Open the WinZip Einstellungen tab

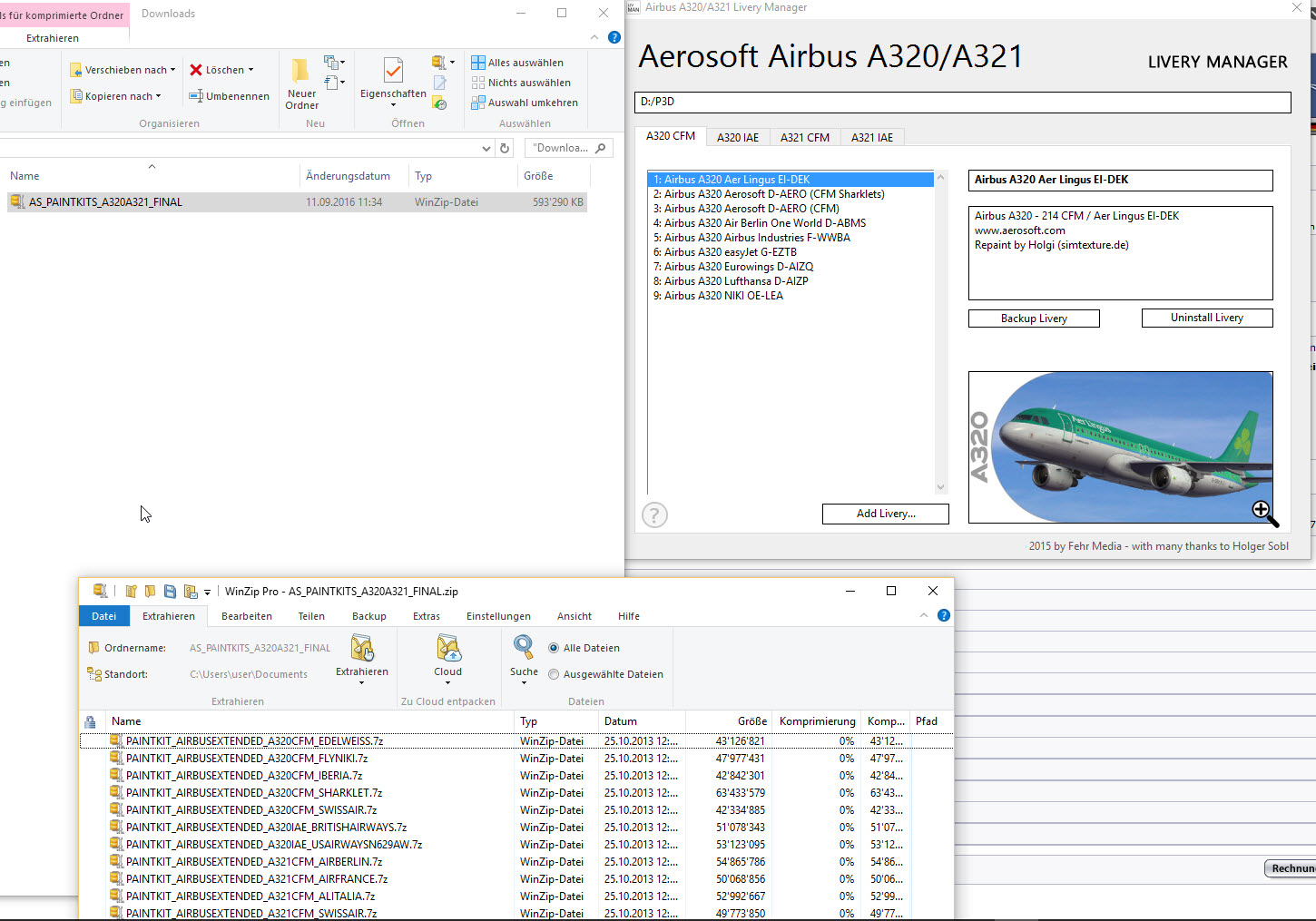pos(498,616)
